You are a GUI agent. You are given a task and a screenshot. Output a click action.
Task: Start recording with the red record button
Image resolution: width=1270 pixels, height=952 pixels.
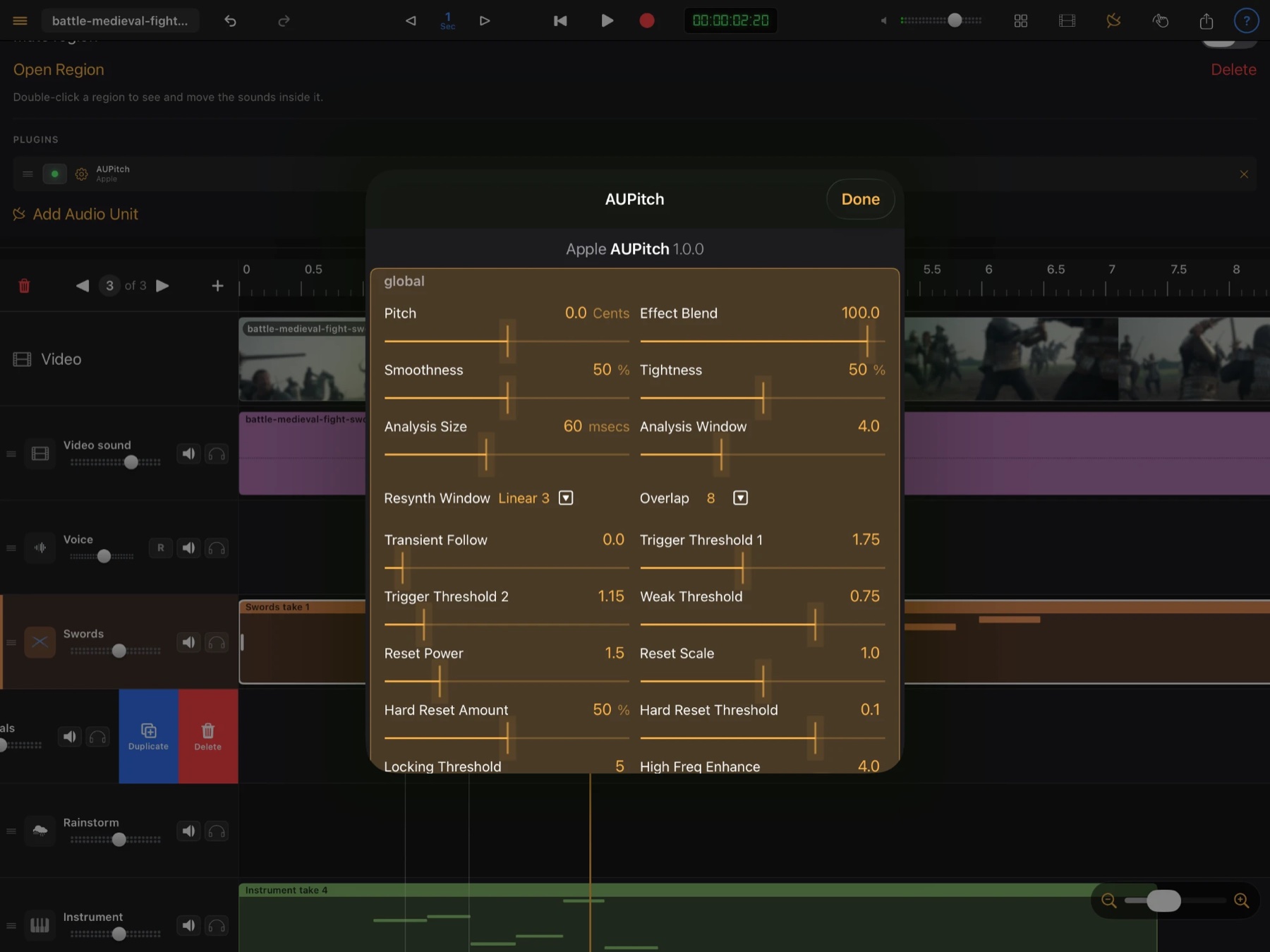(647, 20)
